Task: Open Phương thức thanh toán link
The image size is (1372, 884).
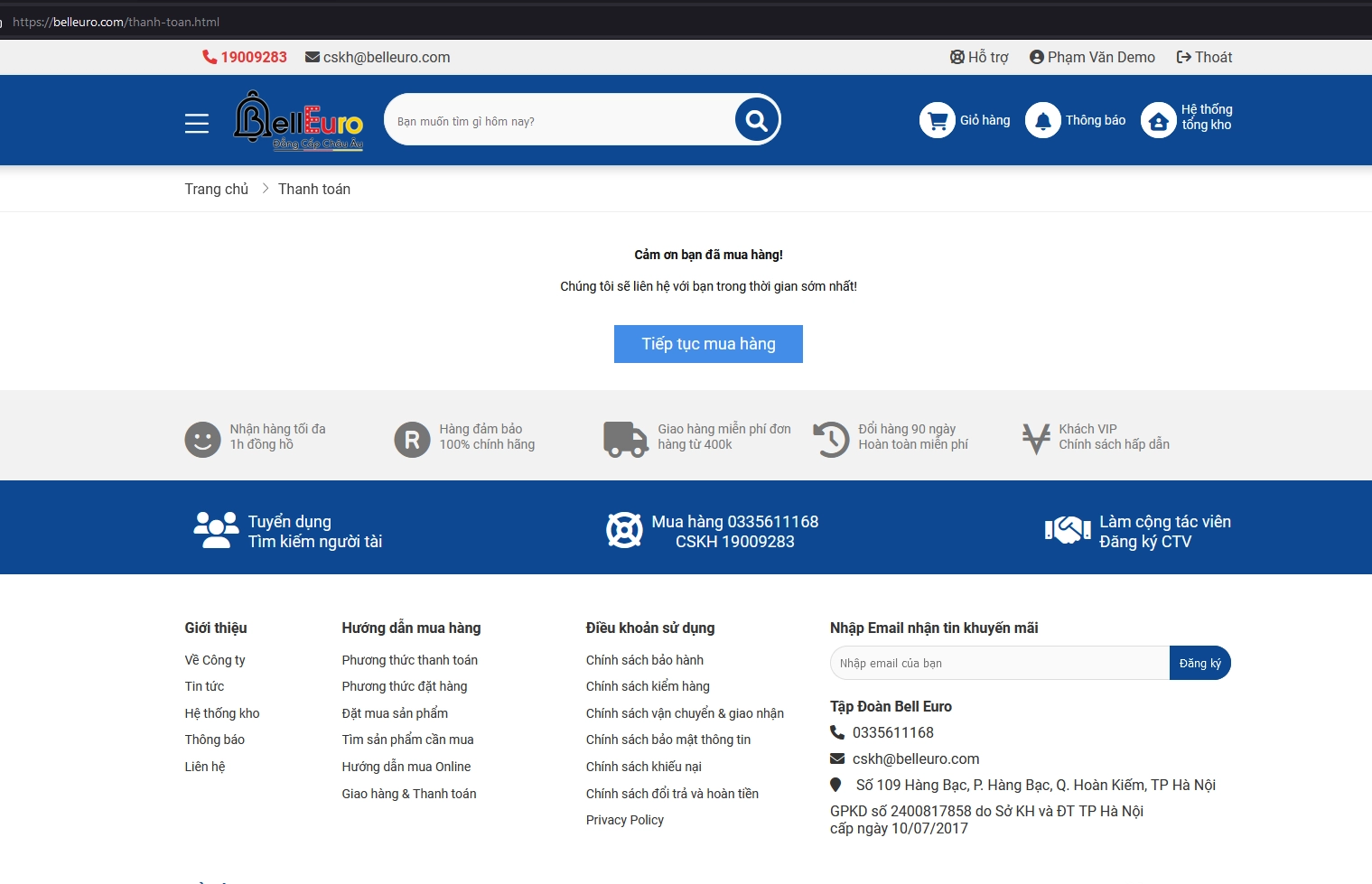Action: [409, 660]
